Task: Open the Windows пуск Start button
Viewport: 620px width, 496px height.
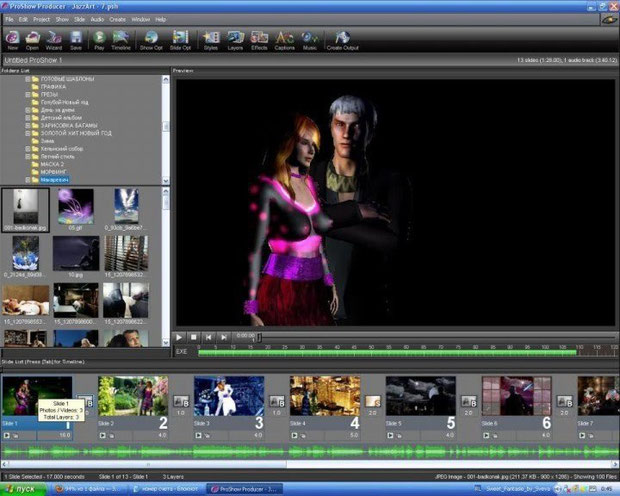Action: [23, 489]
